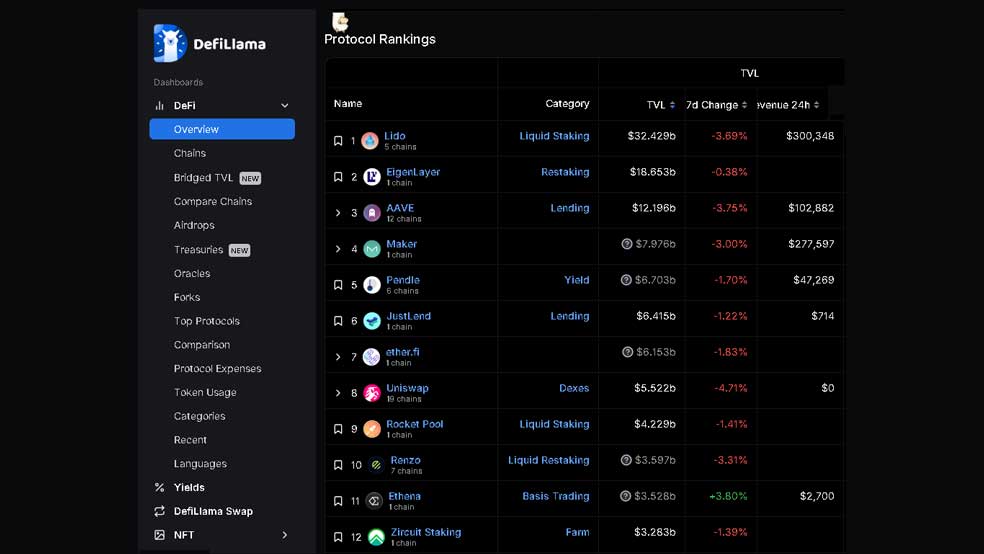Viewport: 984px width, 554px height.
Task: Collapse the DeFi sidebar section chevron
Action: tap(285, 105)
